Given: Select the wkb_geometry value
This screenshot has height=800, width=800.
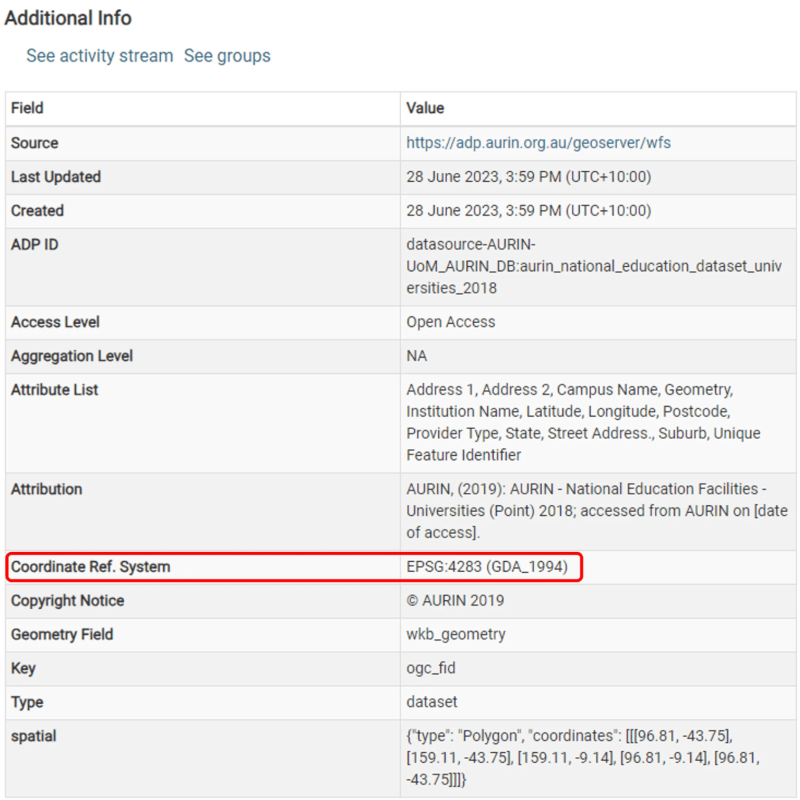Looking at the screenshot, I should [x=455, y=635].
